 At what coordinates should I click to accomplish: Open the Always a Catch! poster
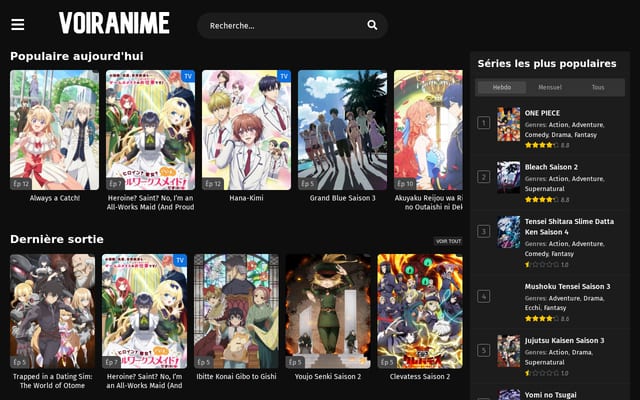pos(54,130)
